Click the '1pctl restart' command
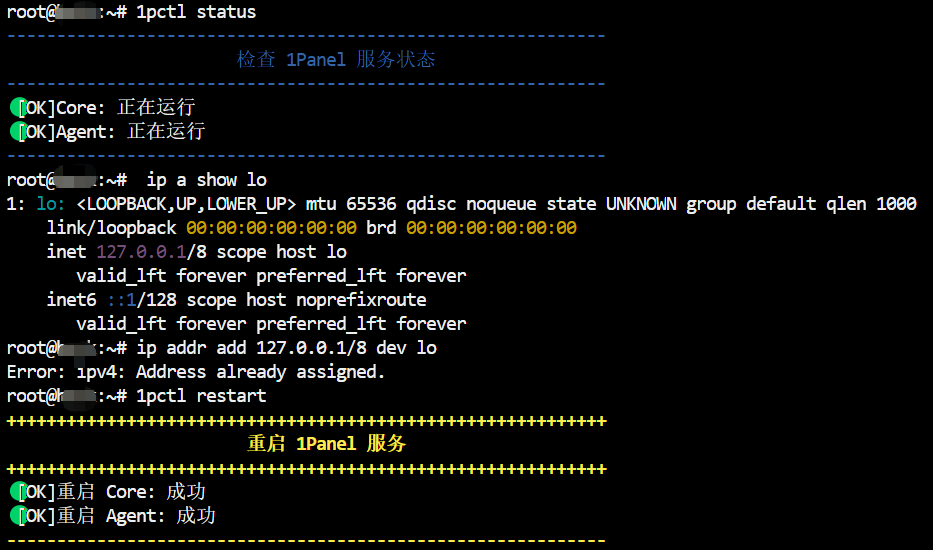This screenshot has width=933, height=550. (x=201, y=396)
